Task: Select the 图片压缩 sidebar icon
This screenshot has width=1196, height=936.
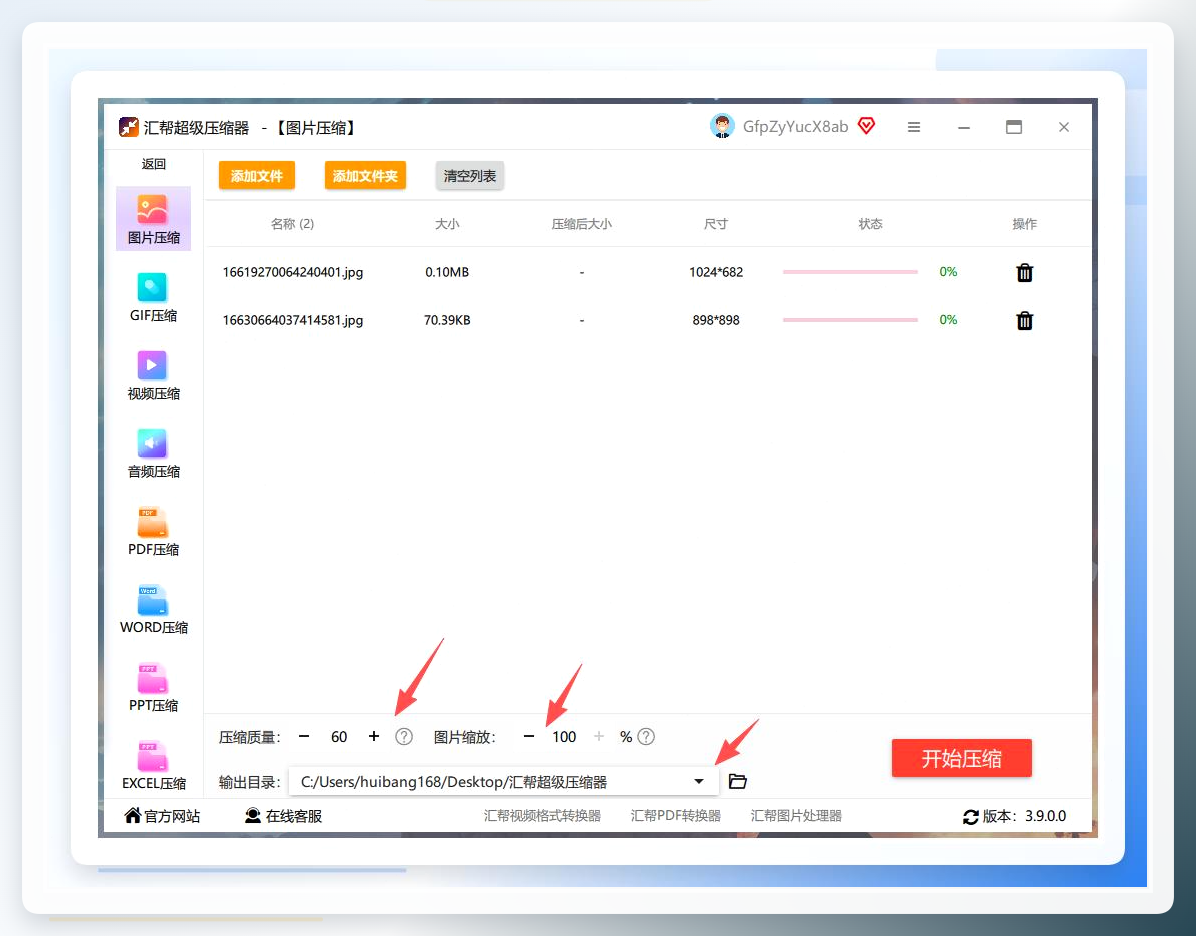Action: [153, 218]
